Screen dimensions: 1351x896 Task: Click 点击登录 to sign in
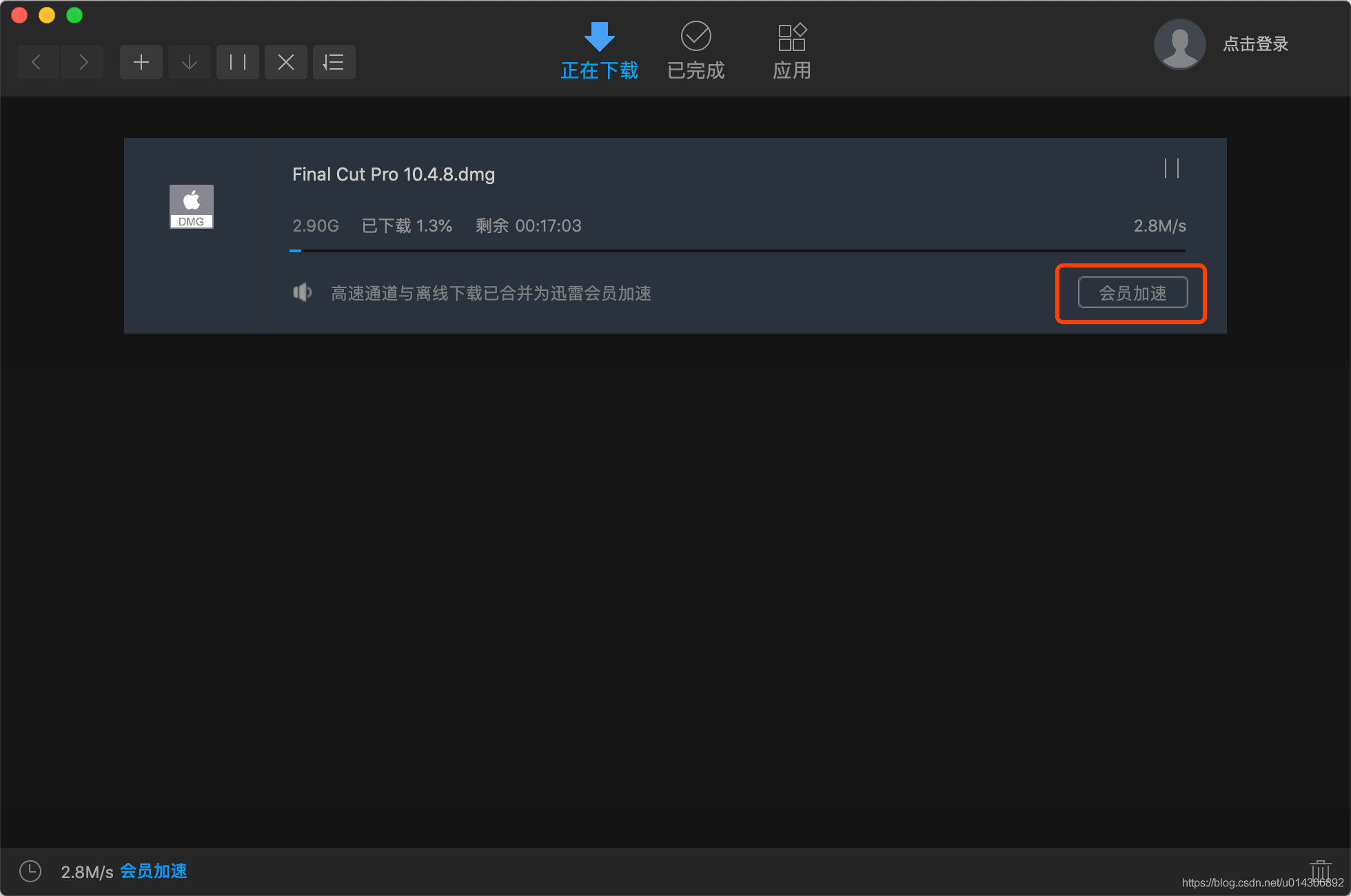point(1255,44)
